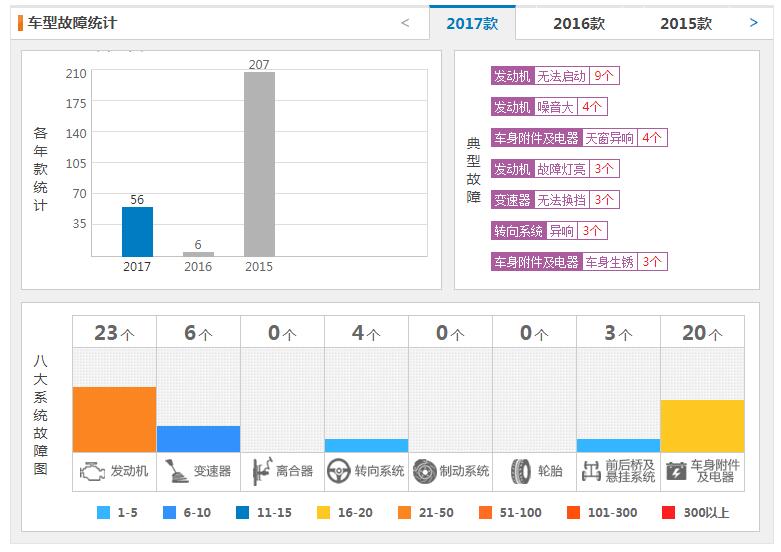Screen dimensions: 781x552
Task: Click the yellow 车身附件及电器 fault bar
Action: (x=702, y=426)
